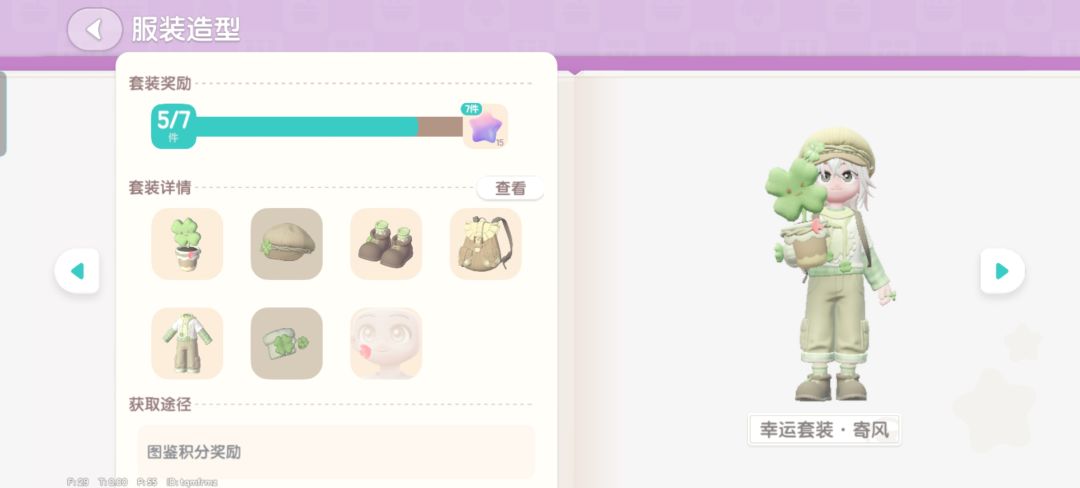Select the clover potted plant item

[187, 244]
